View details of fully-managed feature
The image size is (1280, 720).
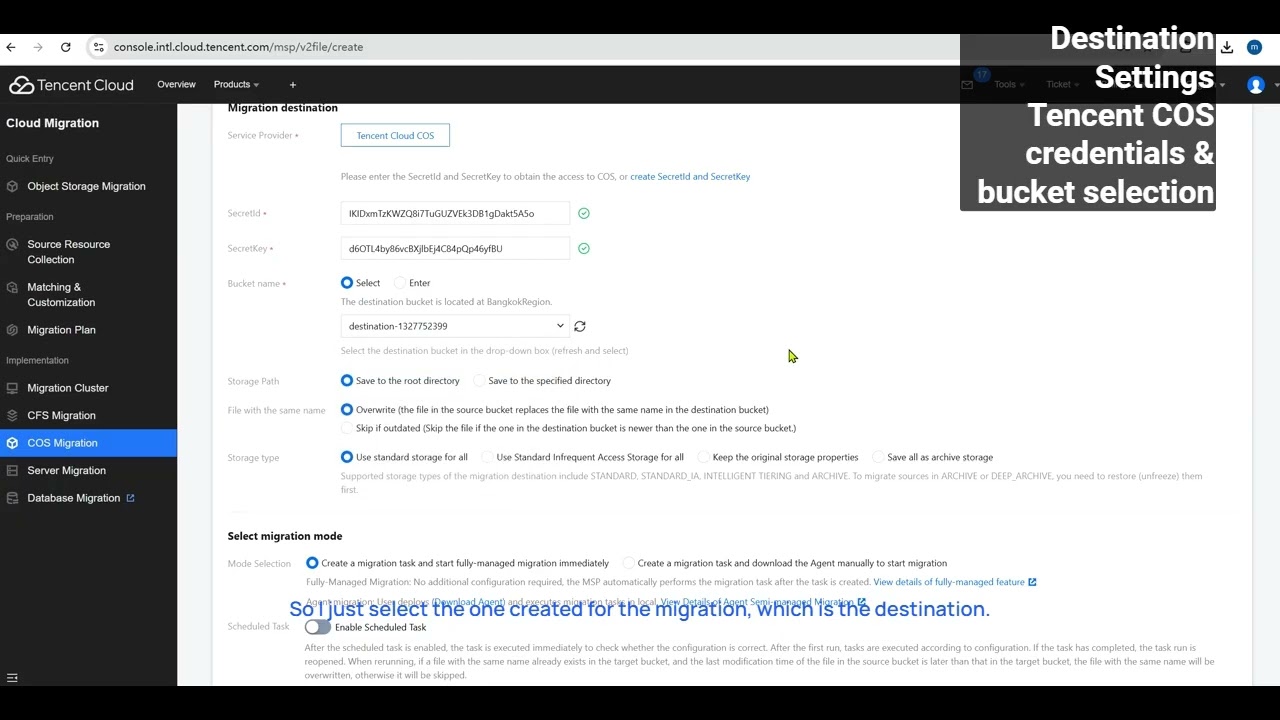click(949, 582)
